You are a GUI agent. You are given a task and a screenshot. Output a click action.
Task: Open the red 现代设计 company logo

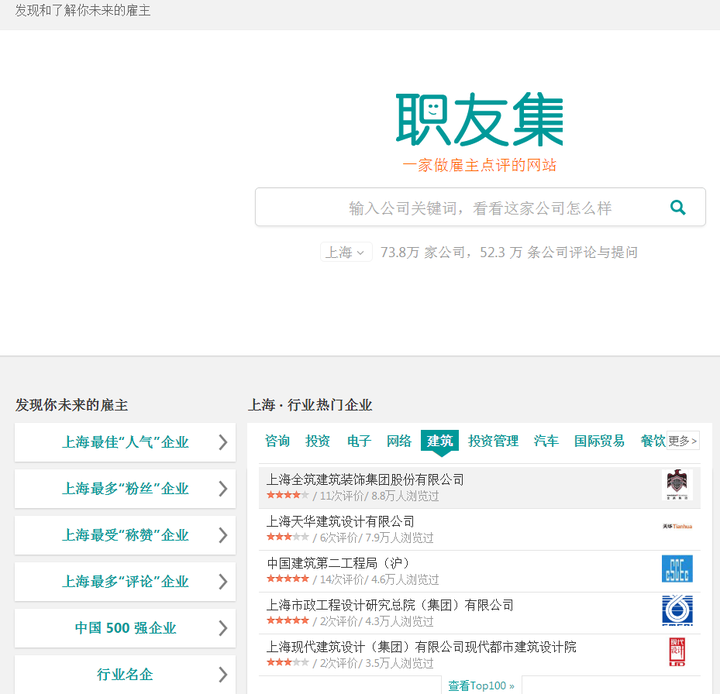677,652
